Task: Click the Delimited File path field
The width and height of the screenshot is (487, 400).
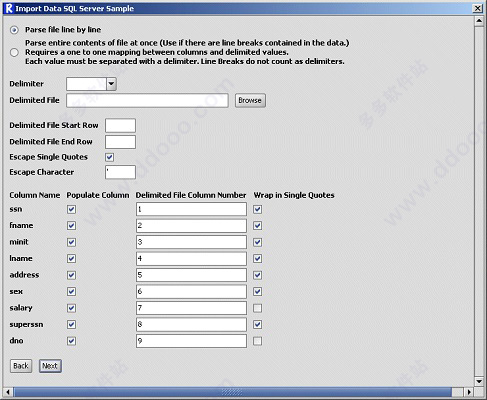Action: 147,100
